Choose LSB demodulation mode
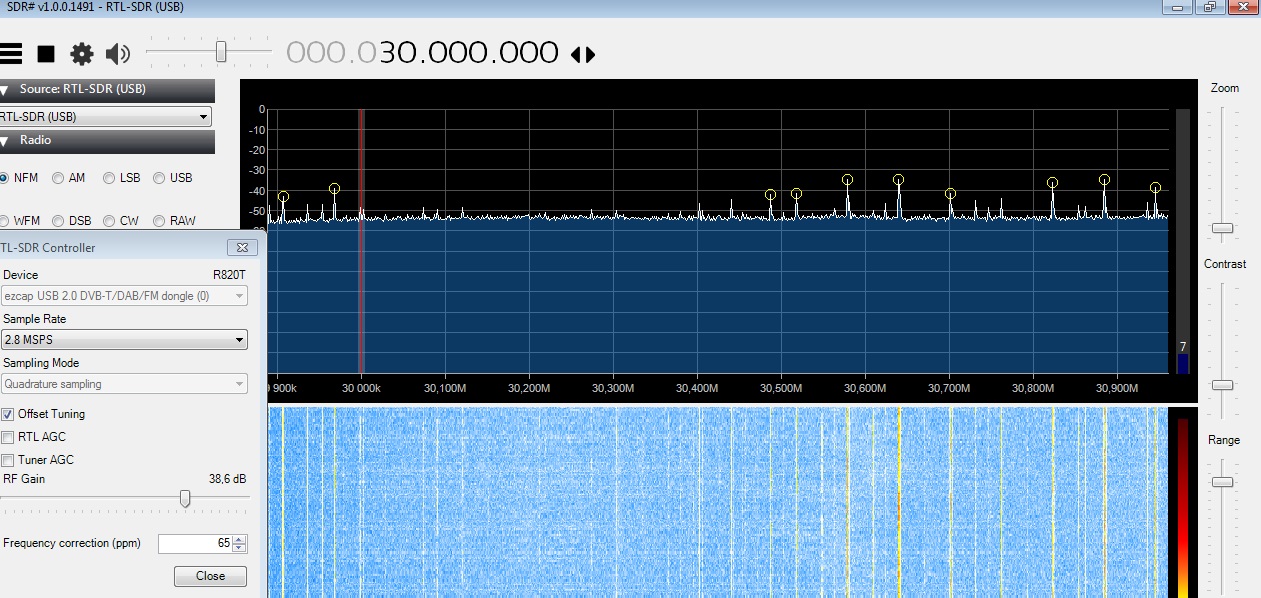Viewport: 1261px width, 598px height. pos(109,178)
